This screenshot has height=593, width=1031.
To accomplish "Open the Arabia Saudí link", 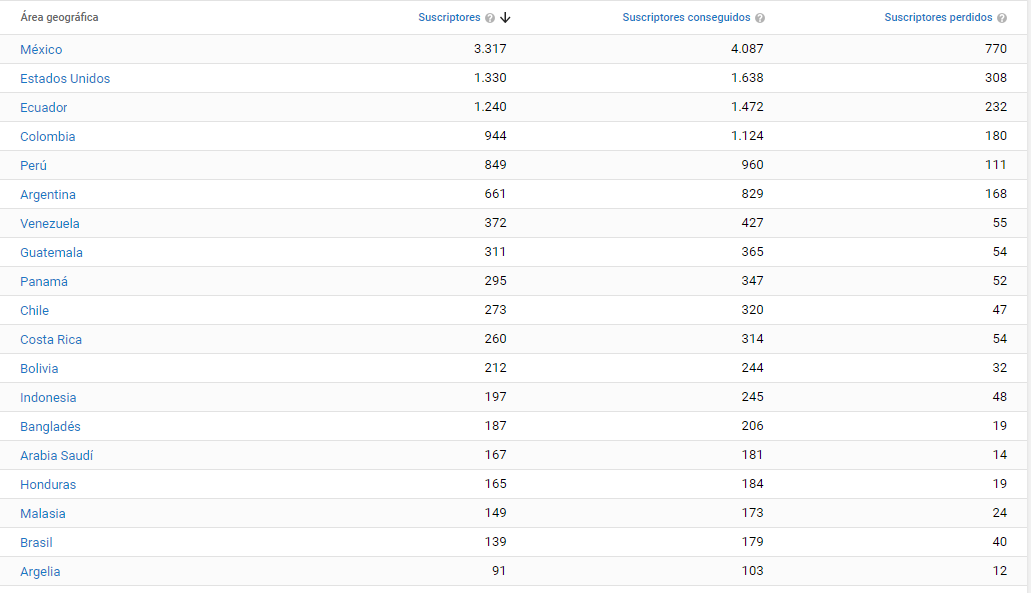I will pos(57,455).
